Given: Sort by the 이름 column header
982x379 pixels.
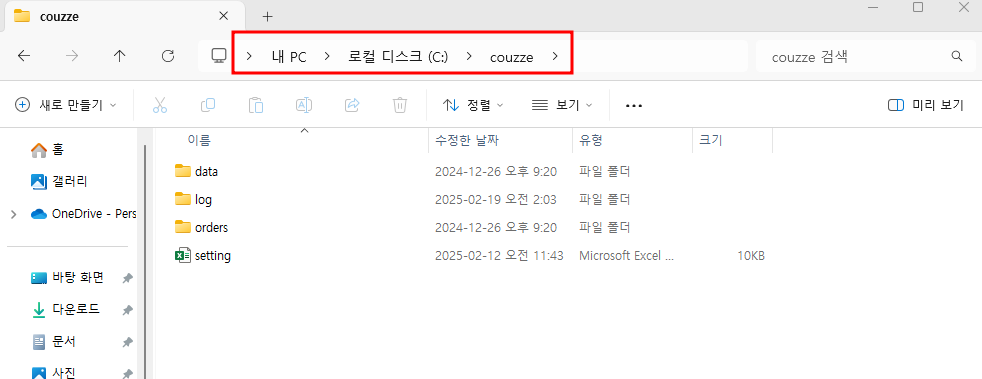Looking at the screenshot, I should pos(199,140).
